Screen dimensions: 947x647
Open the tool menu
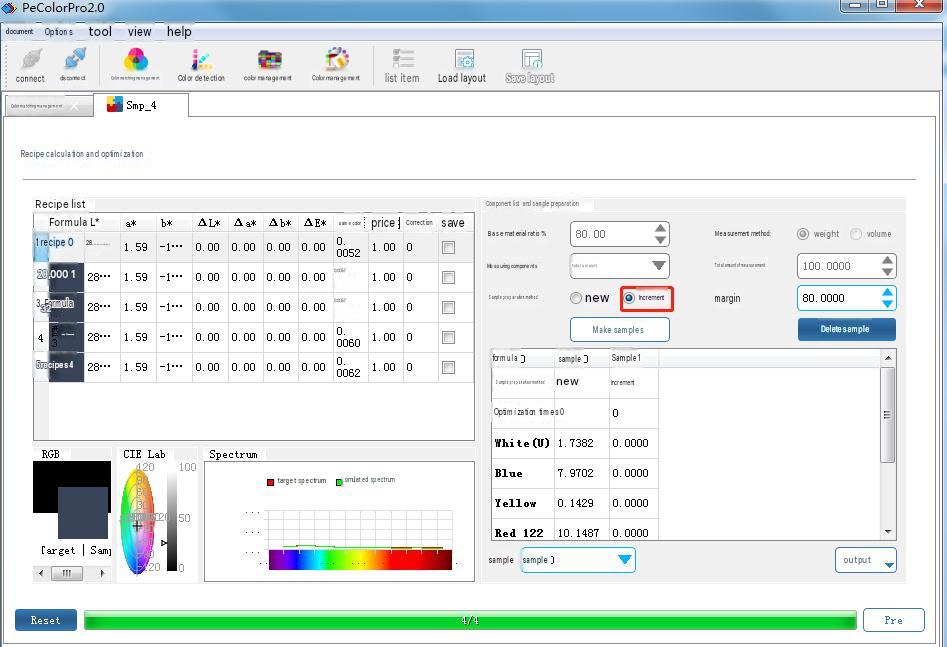point(100,31)
